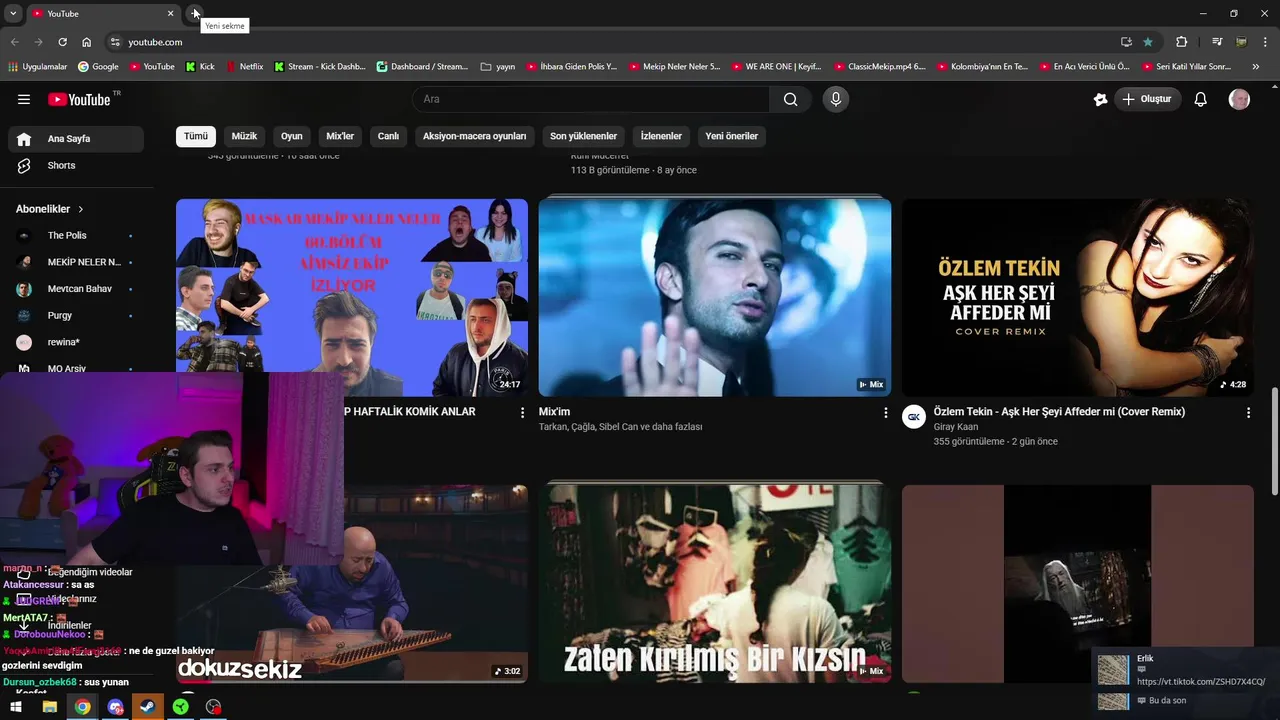Open the Kick bookmark

click(x=200, y=67)
